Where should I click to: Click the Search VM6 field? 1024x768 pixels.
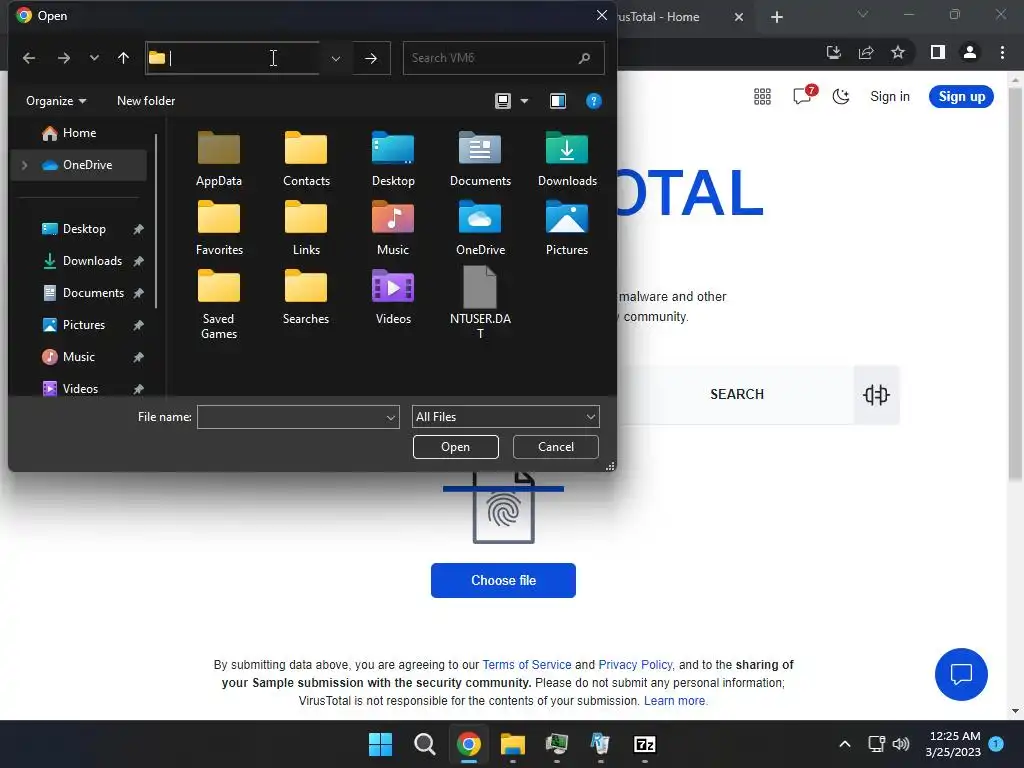(x=503, y=58)
